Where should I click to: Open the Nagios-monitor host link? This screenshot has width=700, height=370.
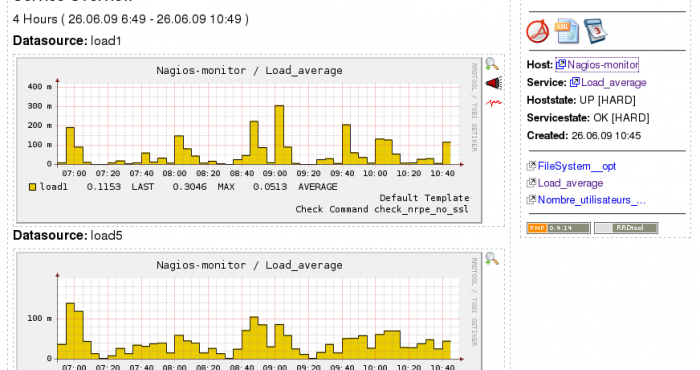(603, 65)
